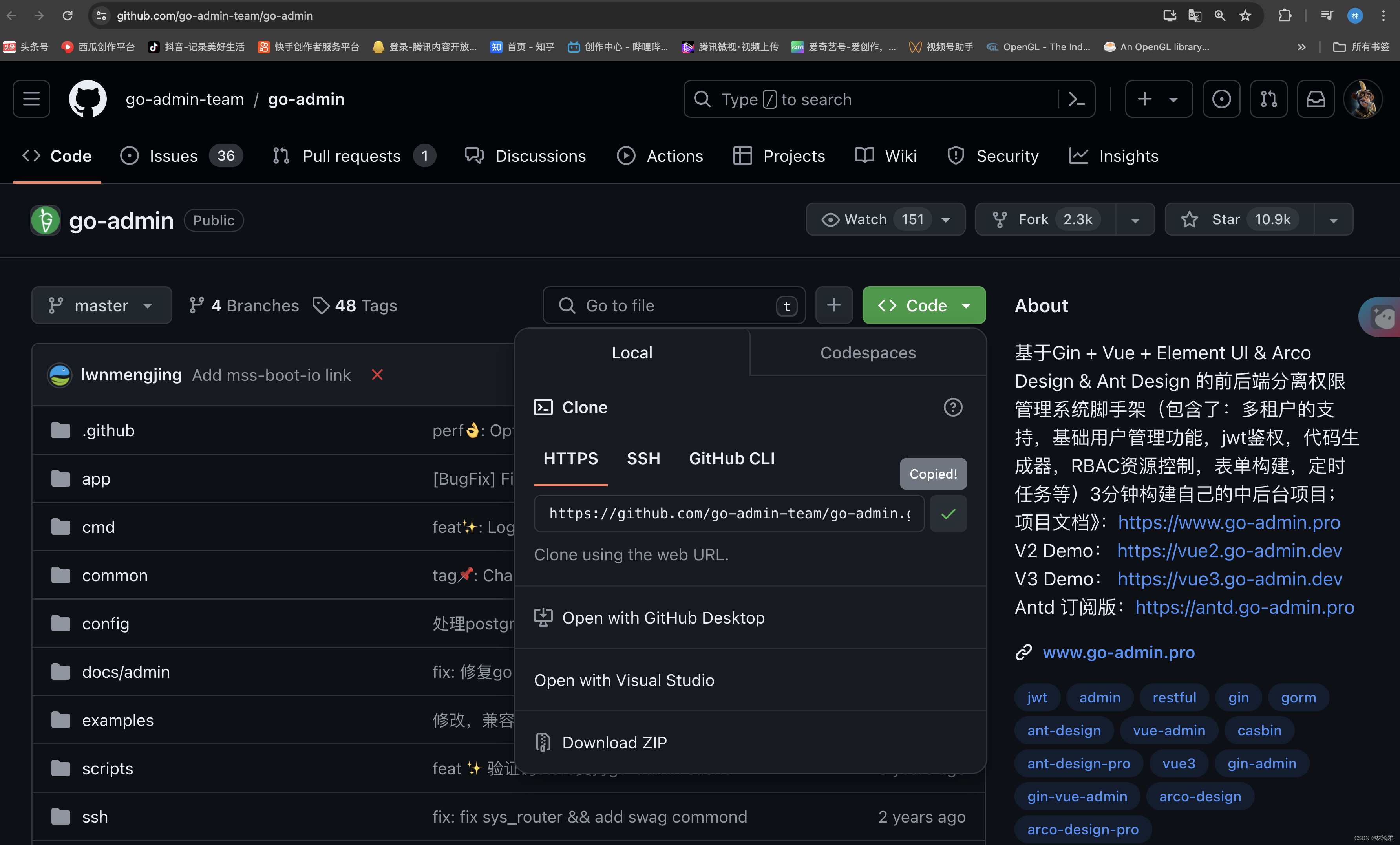This screenshot has height=845, width=1400.
Task: Click Open with Visual Studio
Action: pos(750,680)
